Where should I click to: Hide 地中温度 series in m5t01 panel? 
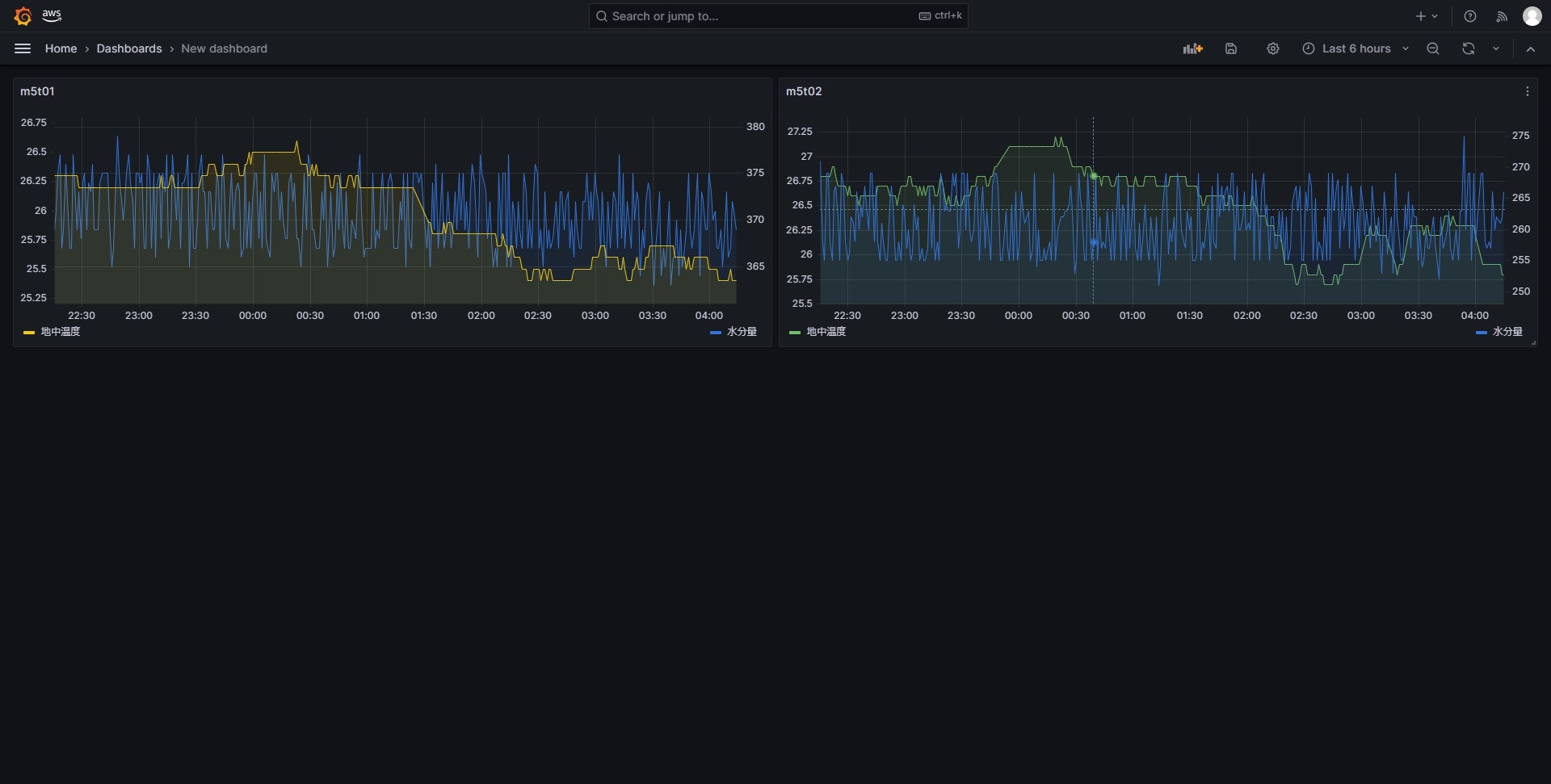pyautogui.click(x=60, y=331)
